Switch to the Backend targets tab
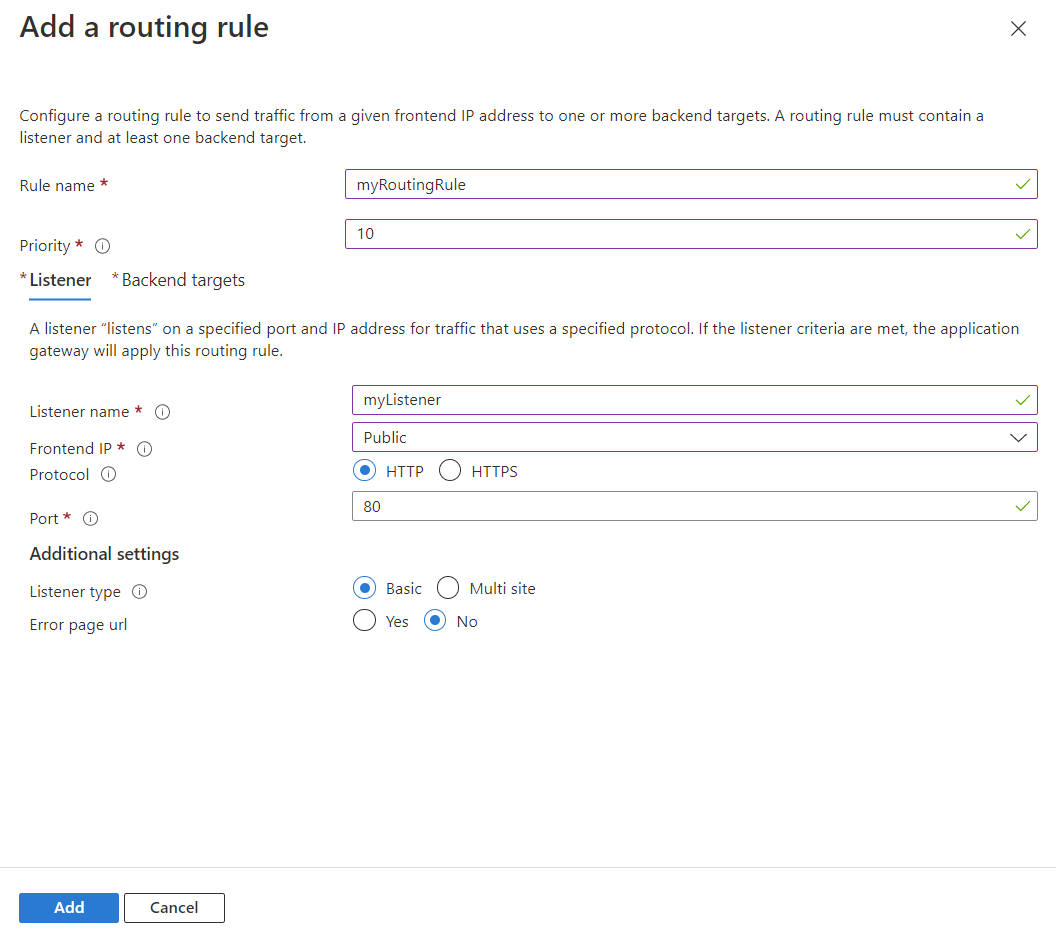Screen dimensions: 1056x938 tap(182, 280)
